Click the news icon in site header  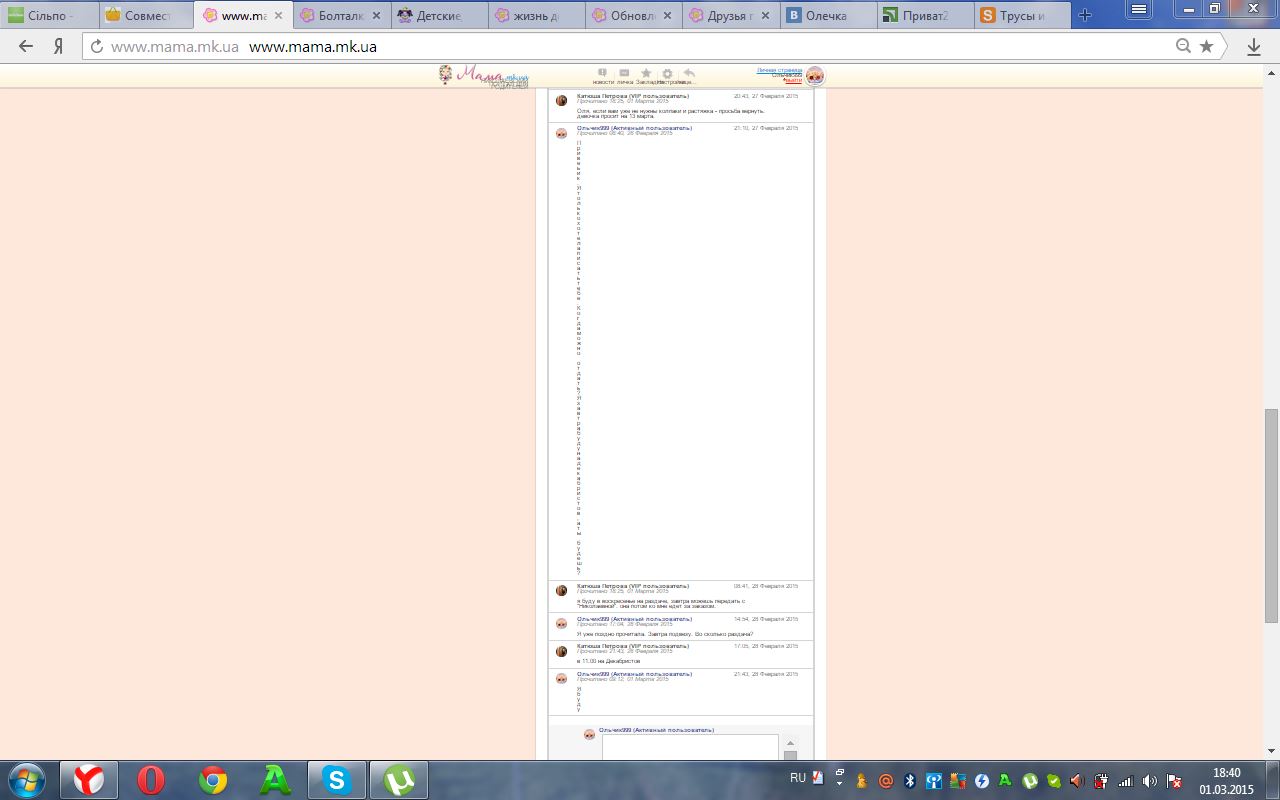click(602, 74)
